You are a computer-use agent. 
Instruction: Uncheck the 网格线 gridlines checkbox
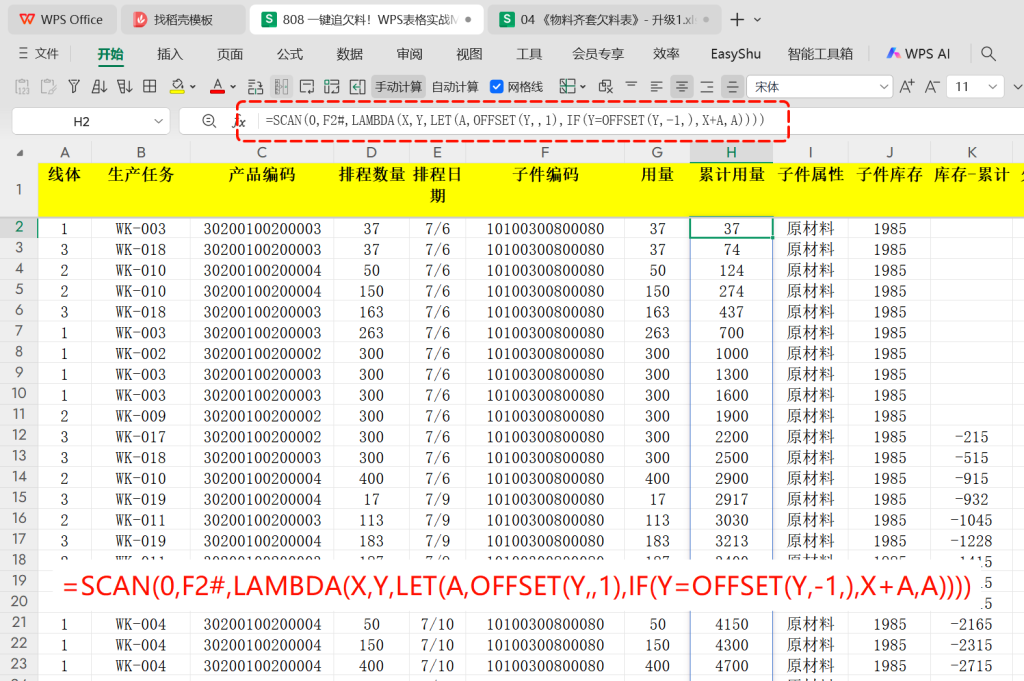click(497, 87)
